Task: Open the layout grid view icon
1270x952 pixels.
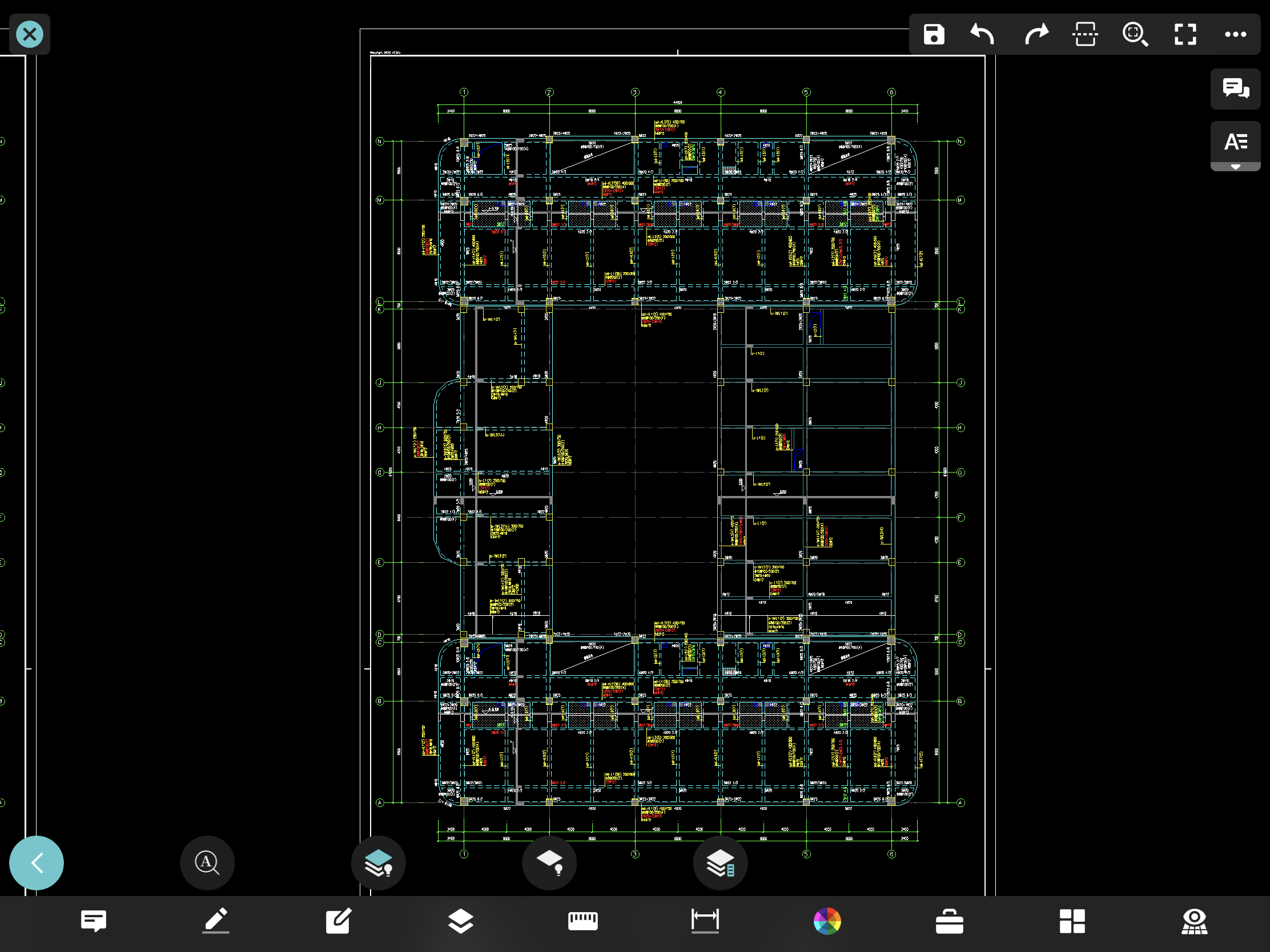Action: pyautogui.click(x=1072, y=921)
